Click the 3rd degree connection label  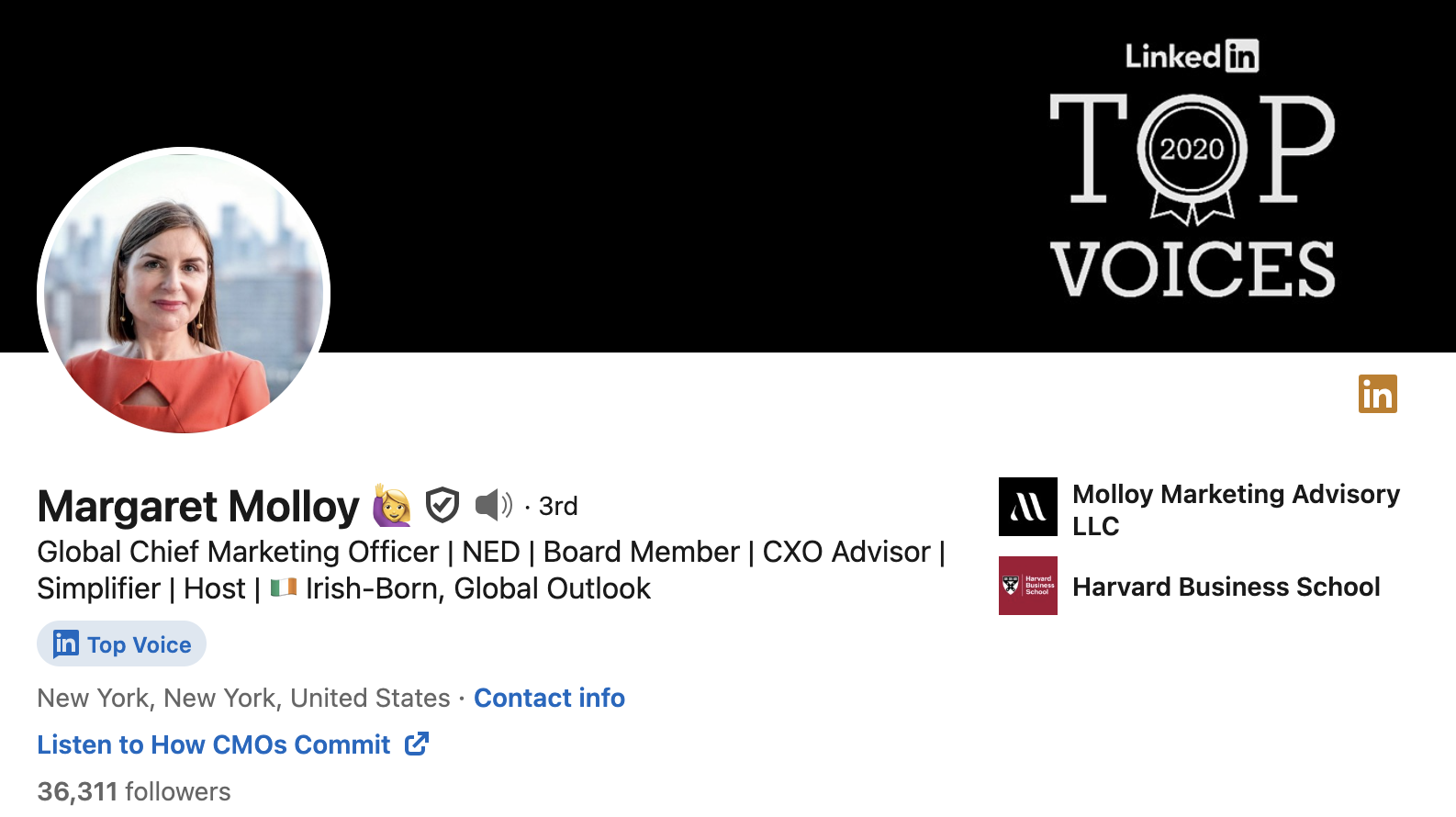[557, 506]
